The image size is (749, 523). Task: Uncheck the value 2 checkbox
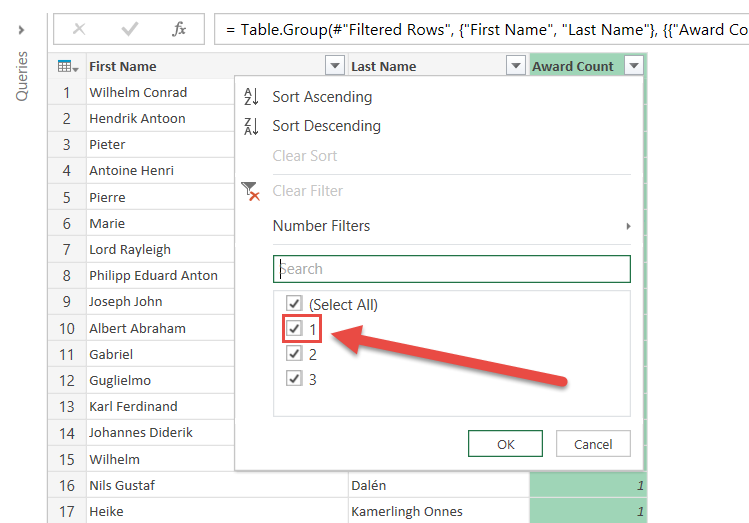point(294,354)
